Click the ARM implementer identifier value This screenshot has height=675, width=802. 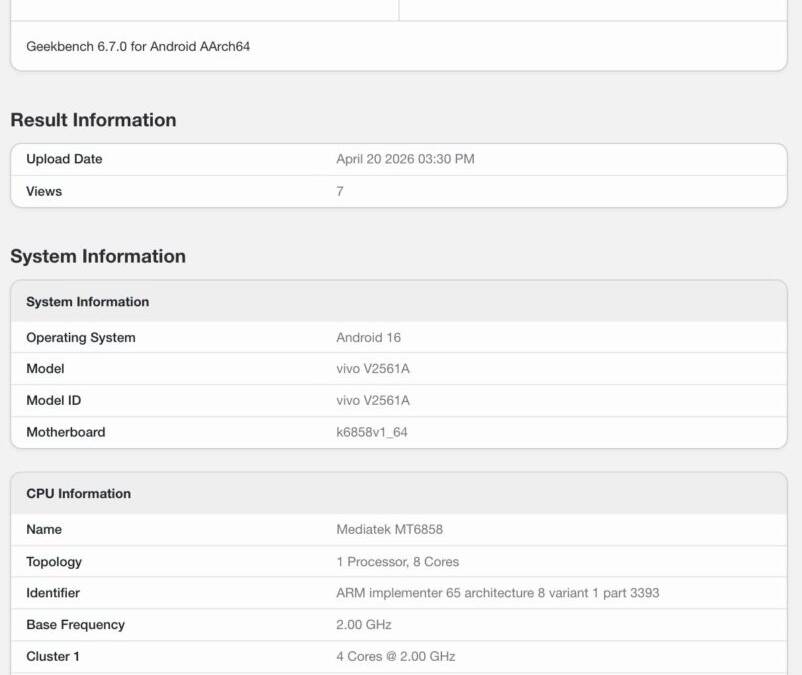[x=497, y=593]
